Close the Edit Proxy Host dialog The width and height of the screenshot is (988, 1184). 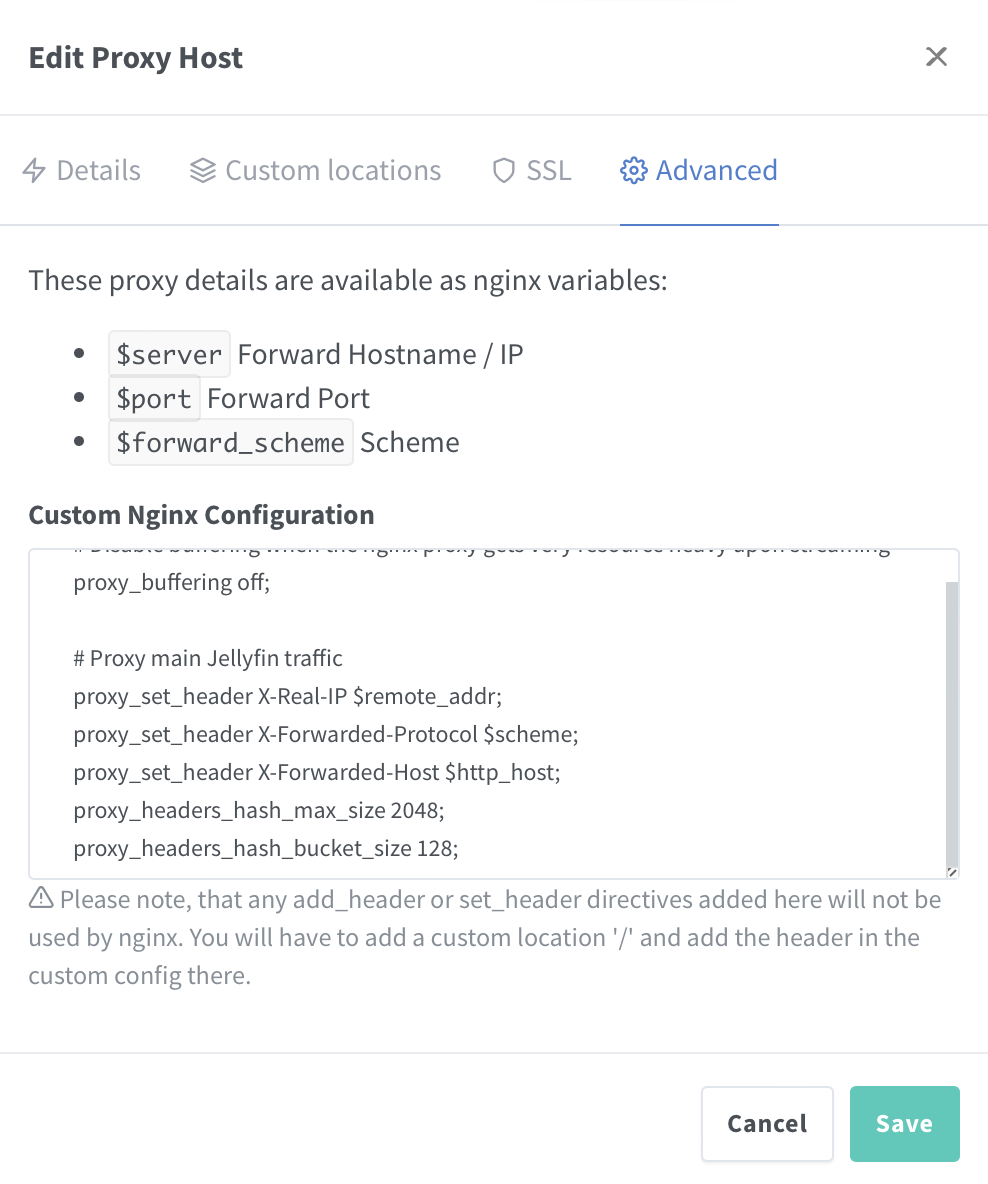point(936,57)
